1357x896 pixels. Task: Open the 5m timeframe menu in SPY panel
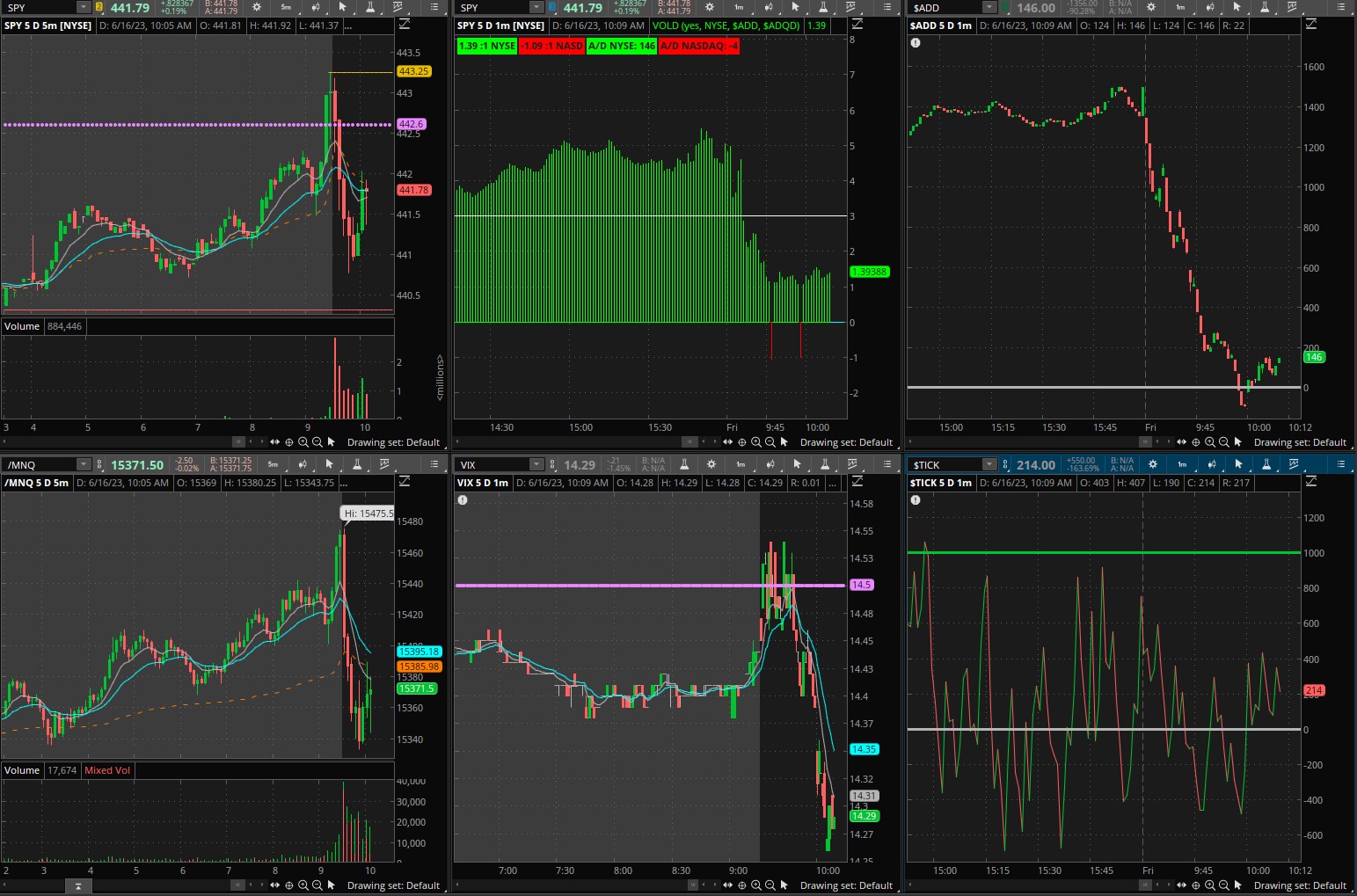pyautogui.click(x=286, y=7)
